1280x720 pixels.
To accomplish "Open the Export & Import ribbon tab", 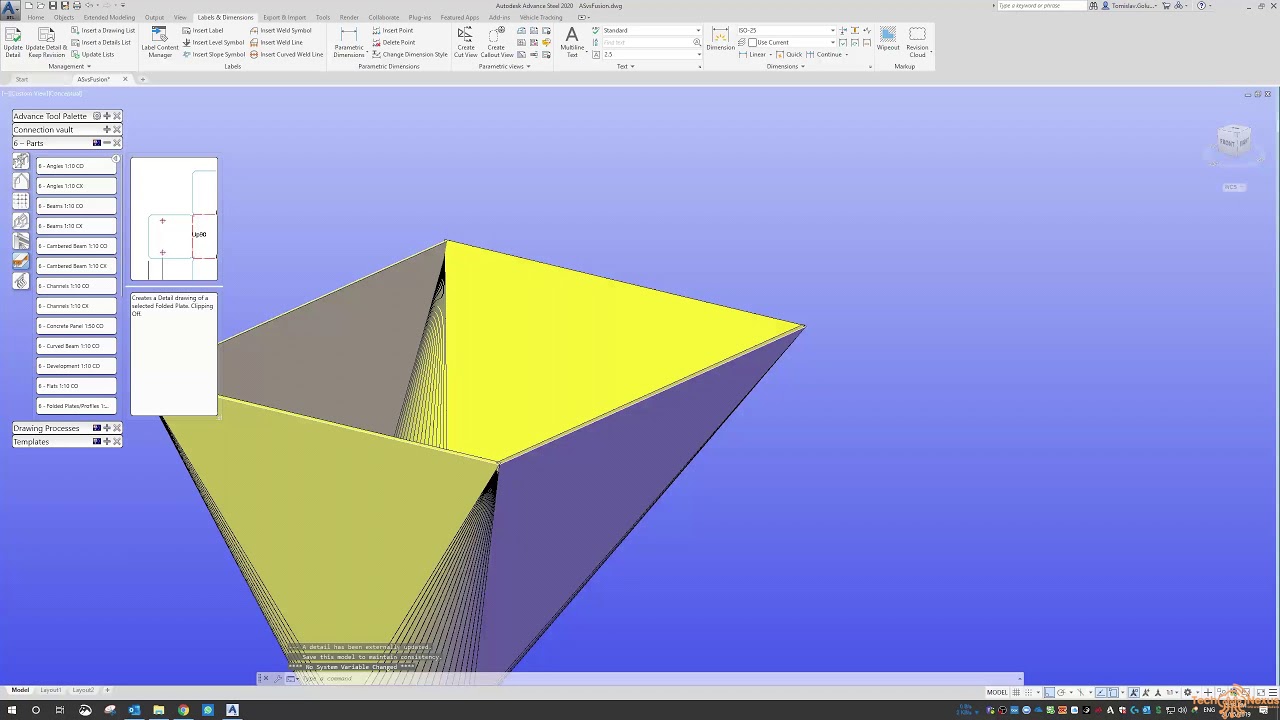I will [x=284, y=17].
